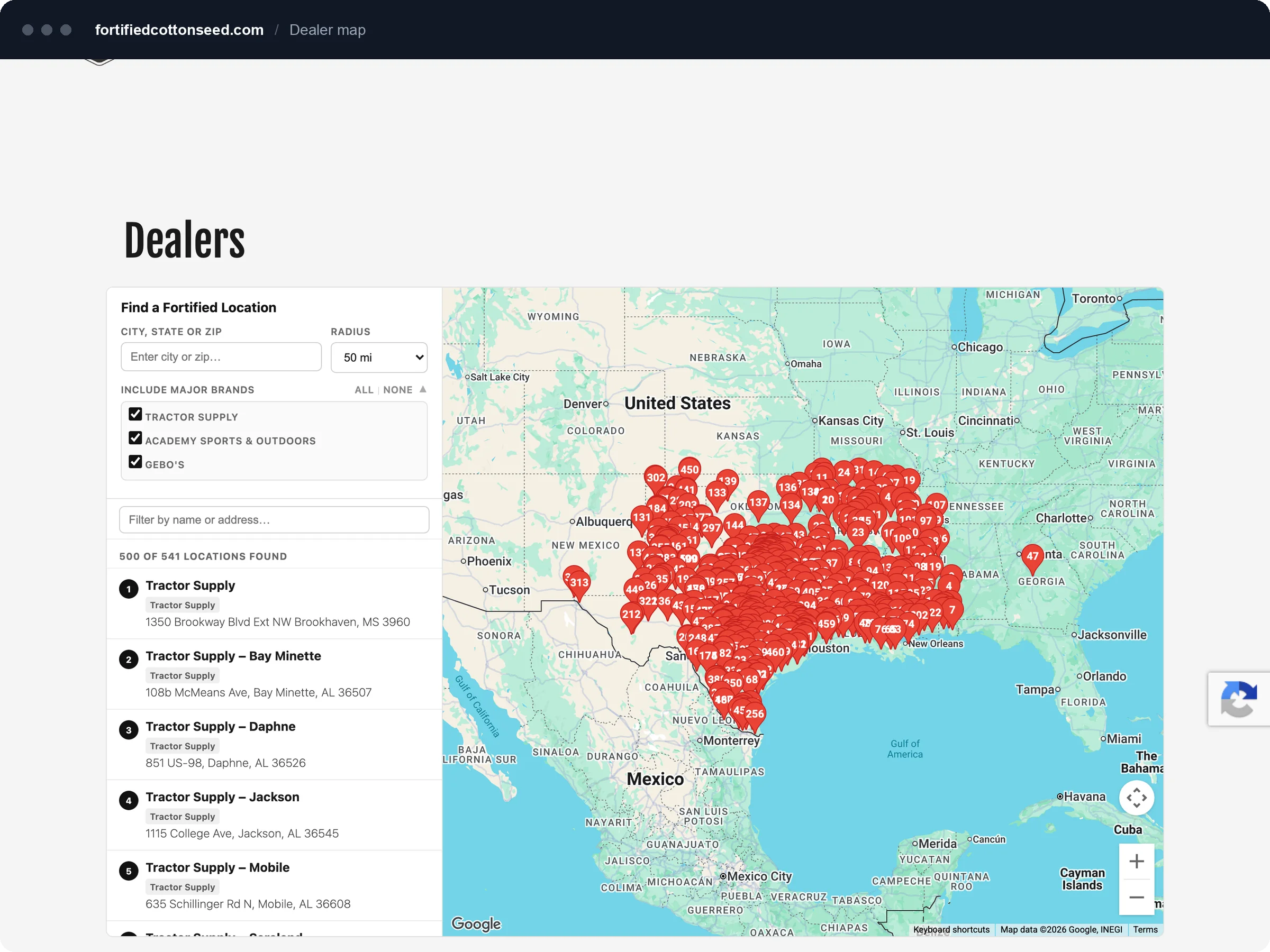Click map marker 134
1270x952 pixels.
(x=791, y=506)
